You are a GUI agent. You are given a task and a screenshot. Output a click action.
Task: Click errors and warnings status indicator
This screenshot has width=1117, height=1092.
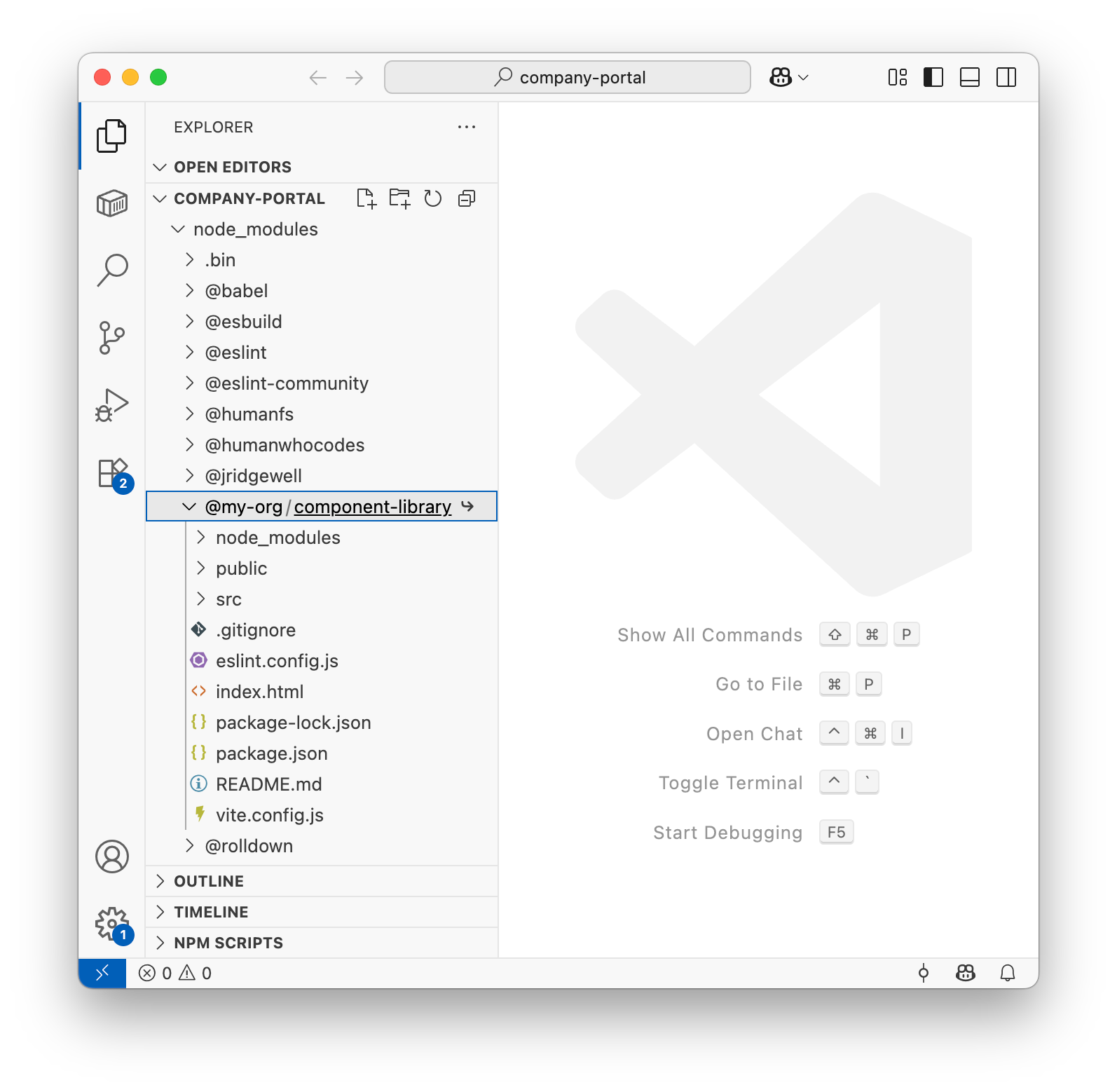(x=175, y=973)
